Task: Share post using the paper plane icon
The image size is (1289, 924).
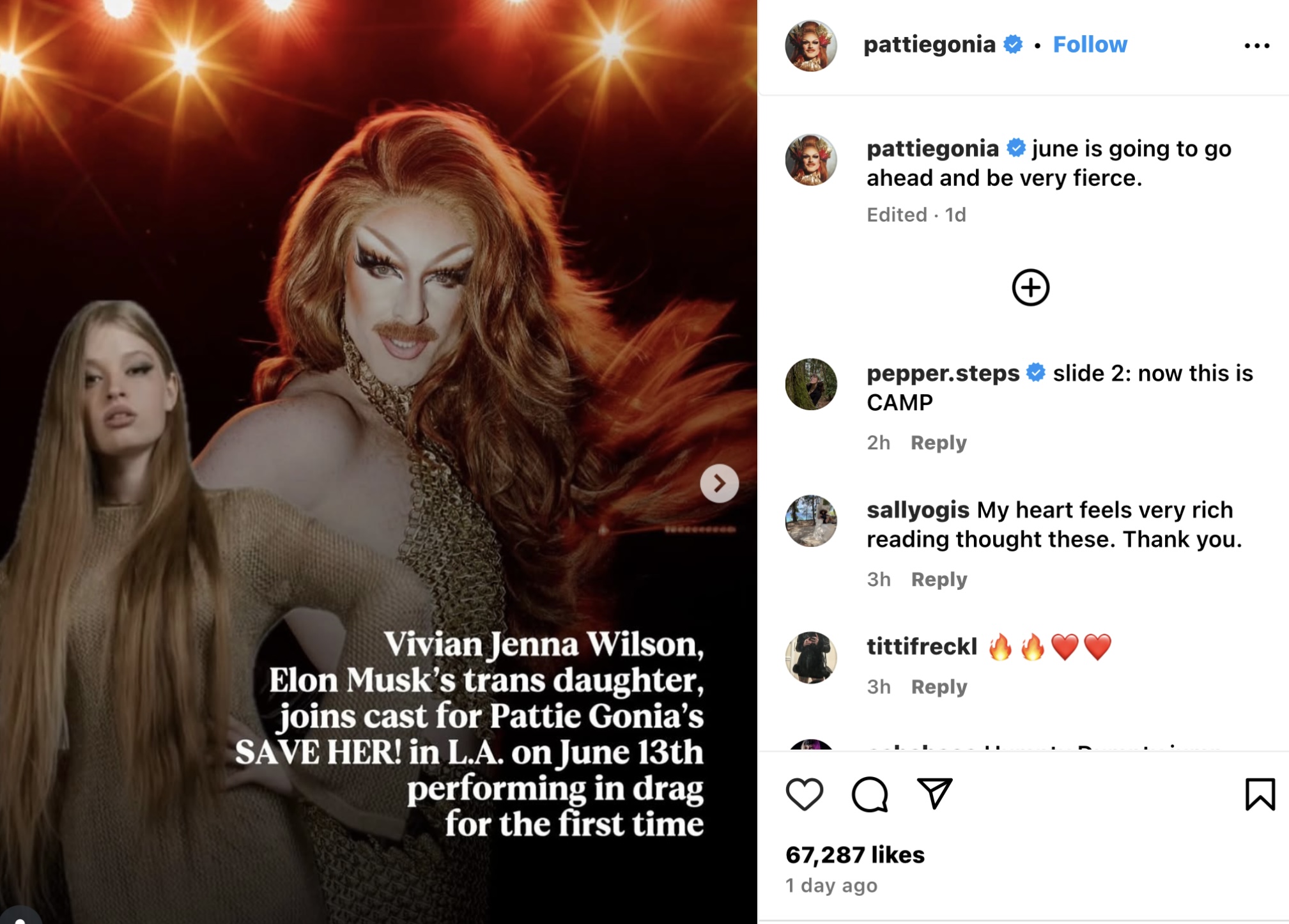Action: [x=935, y=794]
